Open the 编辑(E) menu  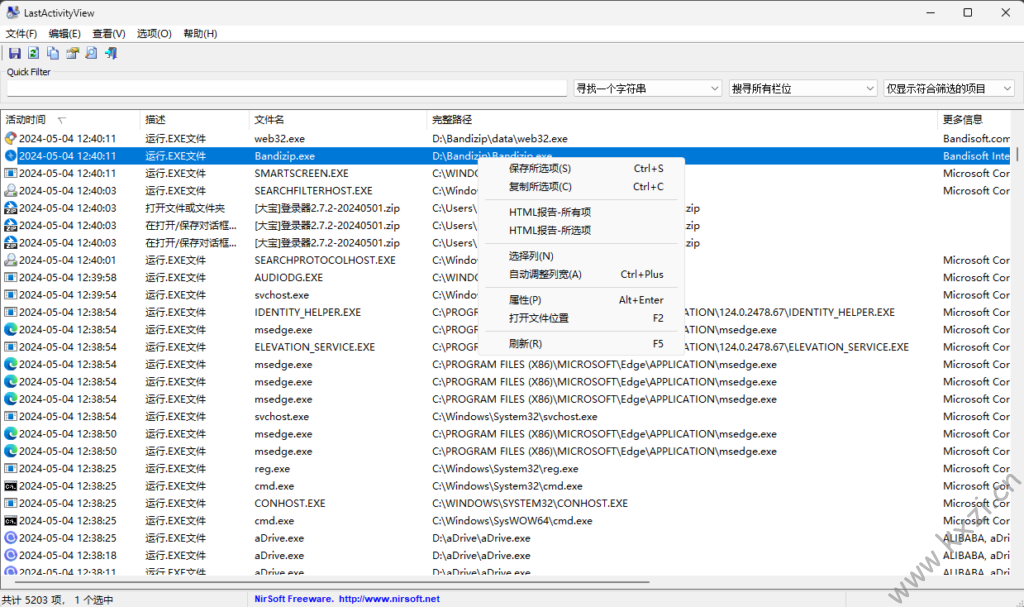click(65, 33)
